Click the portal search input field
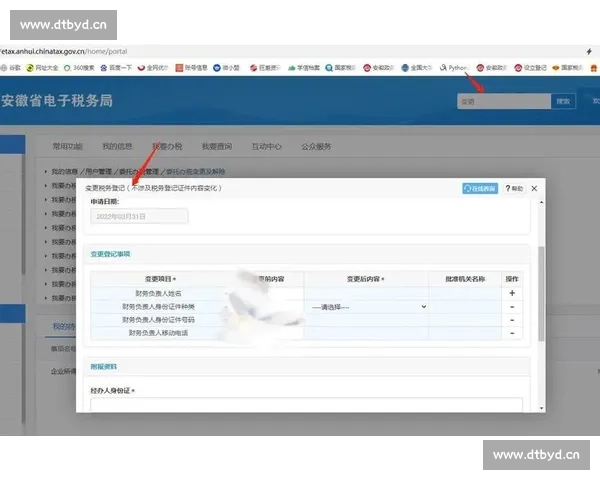 click(x=503, y=101)
